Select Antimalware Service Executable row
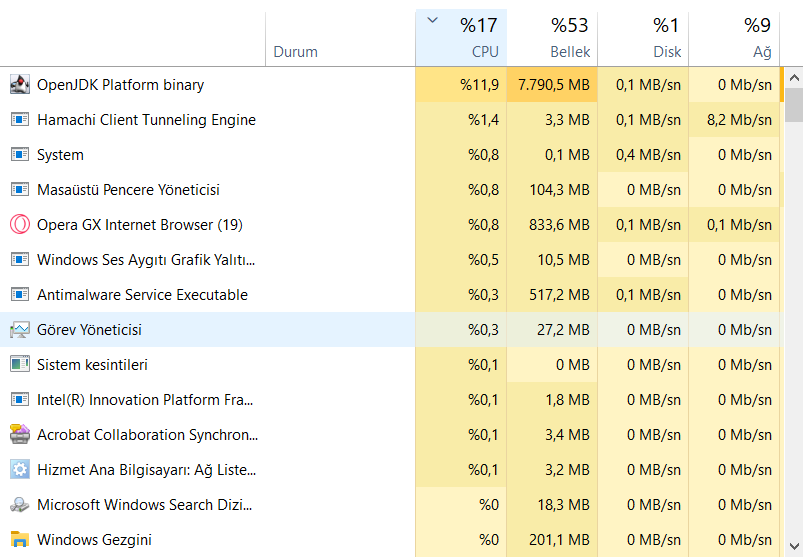 [x=142, y=295]
